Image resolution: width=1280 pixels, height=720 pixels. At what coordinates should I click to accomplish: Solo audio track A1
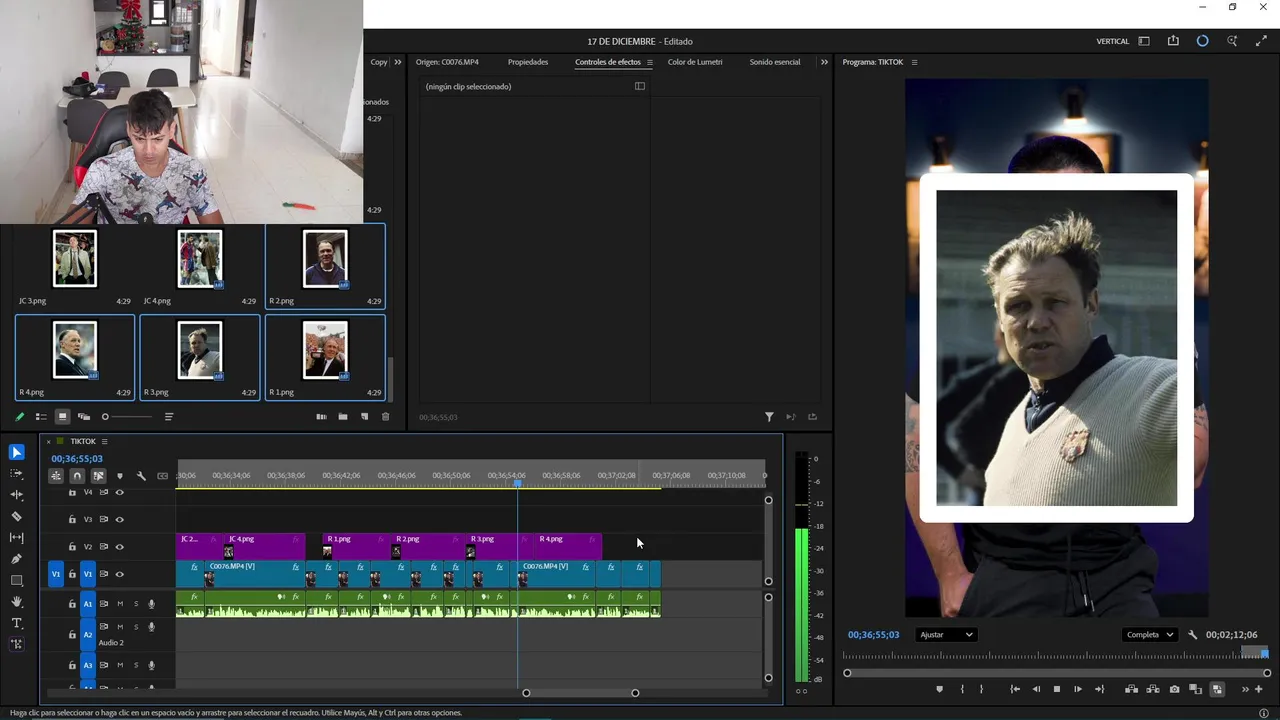pyautogui.click(x=136, y=604)
